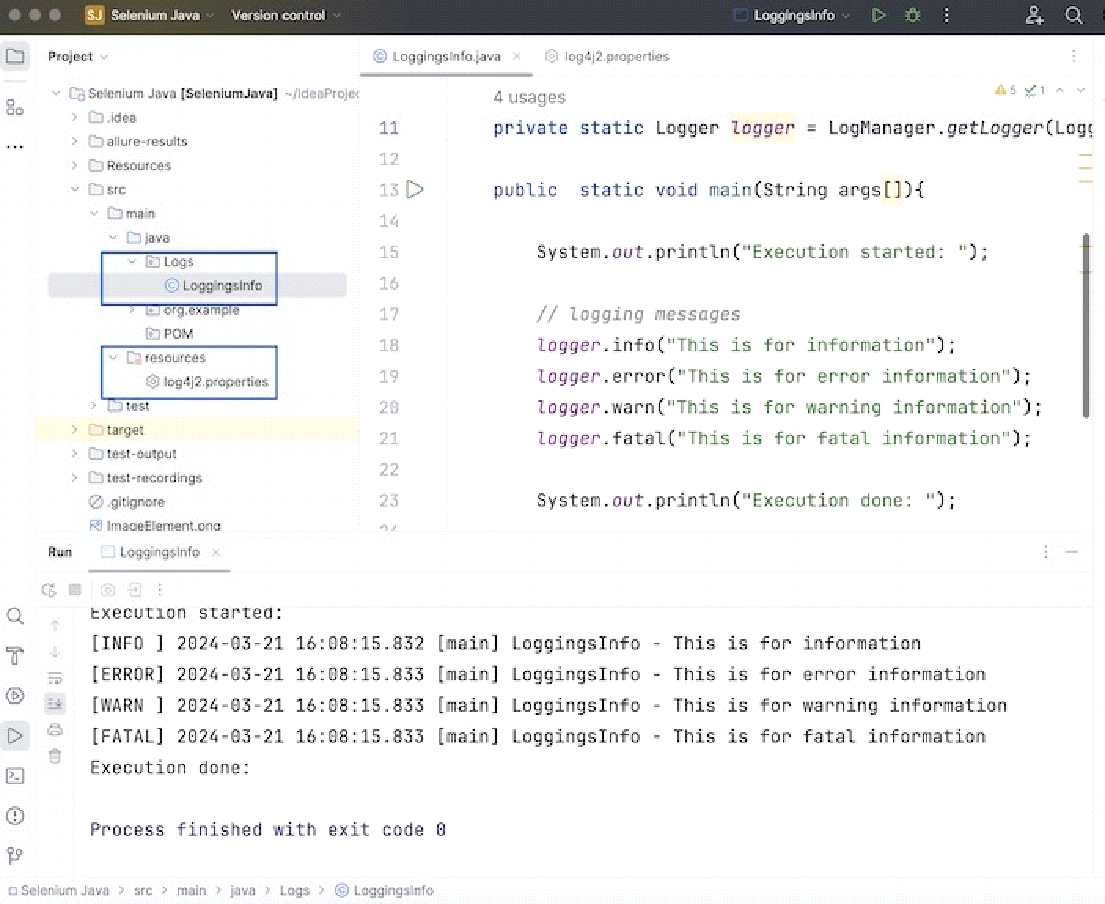This screenshot has width=1105, height=904.
Task: Open the Code With Me user icon
Action: click(1034, 15)
